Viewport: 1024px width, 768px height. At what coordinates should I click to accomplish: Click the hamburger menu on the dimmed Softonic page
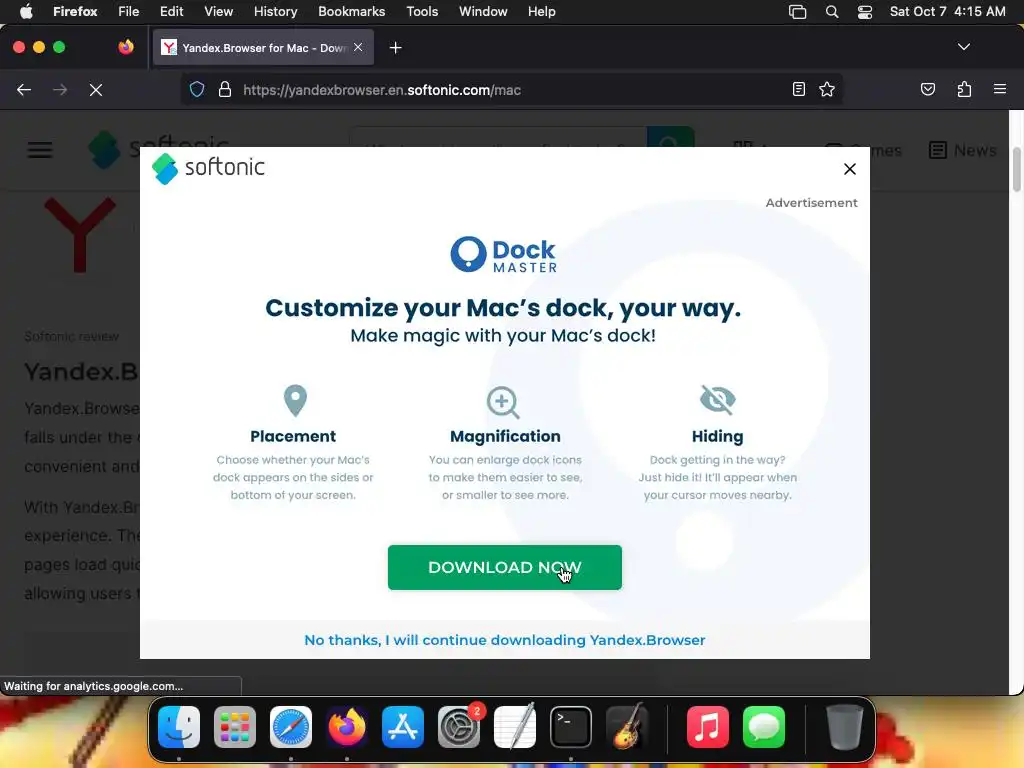(x=40, y=150)
